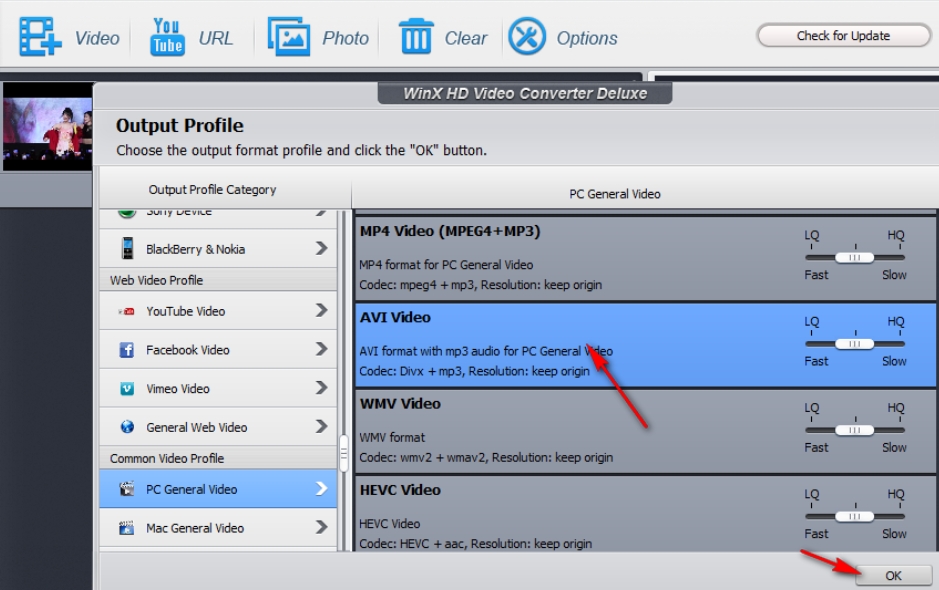Click the General Web Video globe icon
Image resolution: width=939 pixels, height=590 pixels.
[x=127, y=426]
